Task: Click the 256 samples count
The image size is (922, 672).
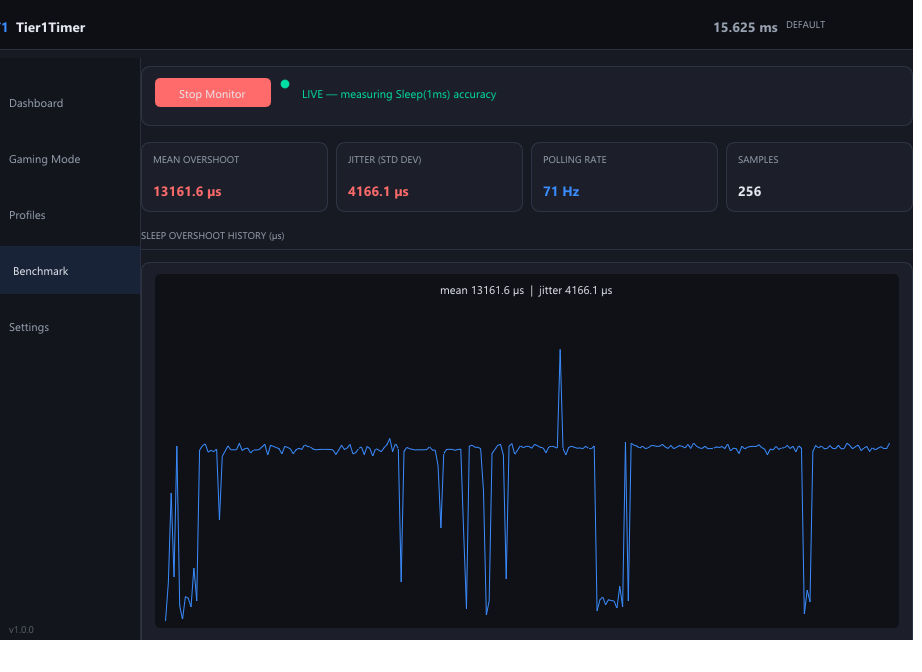Action: pos(749,192)
